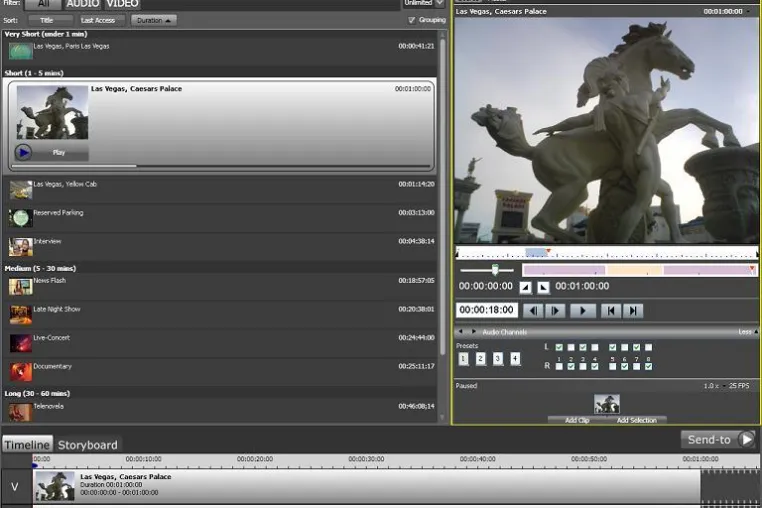Switch to the Storyboard tab
This screenshot has width=762, height=508.
(x=87, y=445)
